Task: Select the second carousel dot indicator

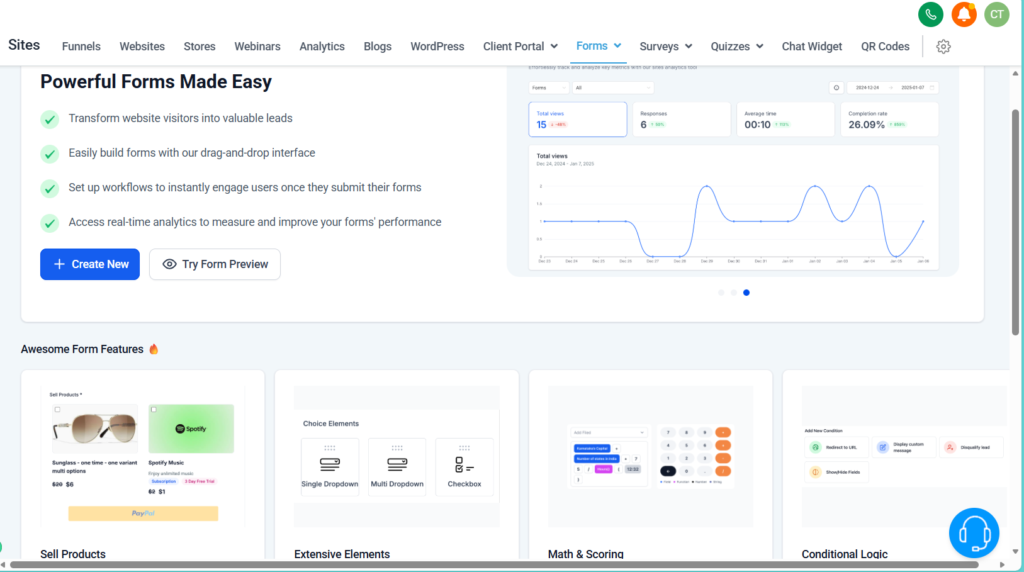Action: pos(733,293)
